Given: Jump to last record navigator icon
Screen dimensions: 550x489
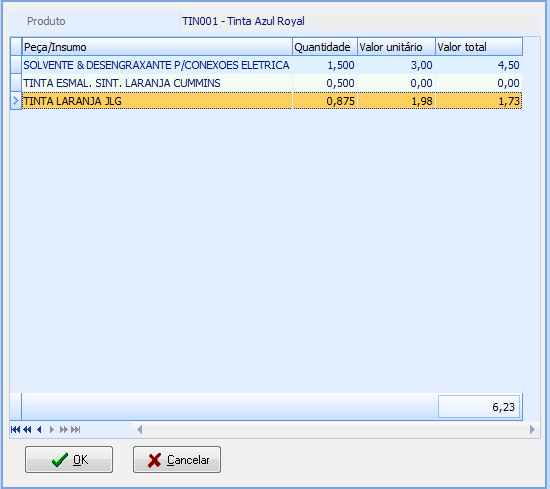Looking at the screenshot, I should (x=76, y=429).
